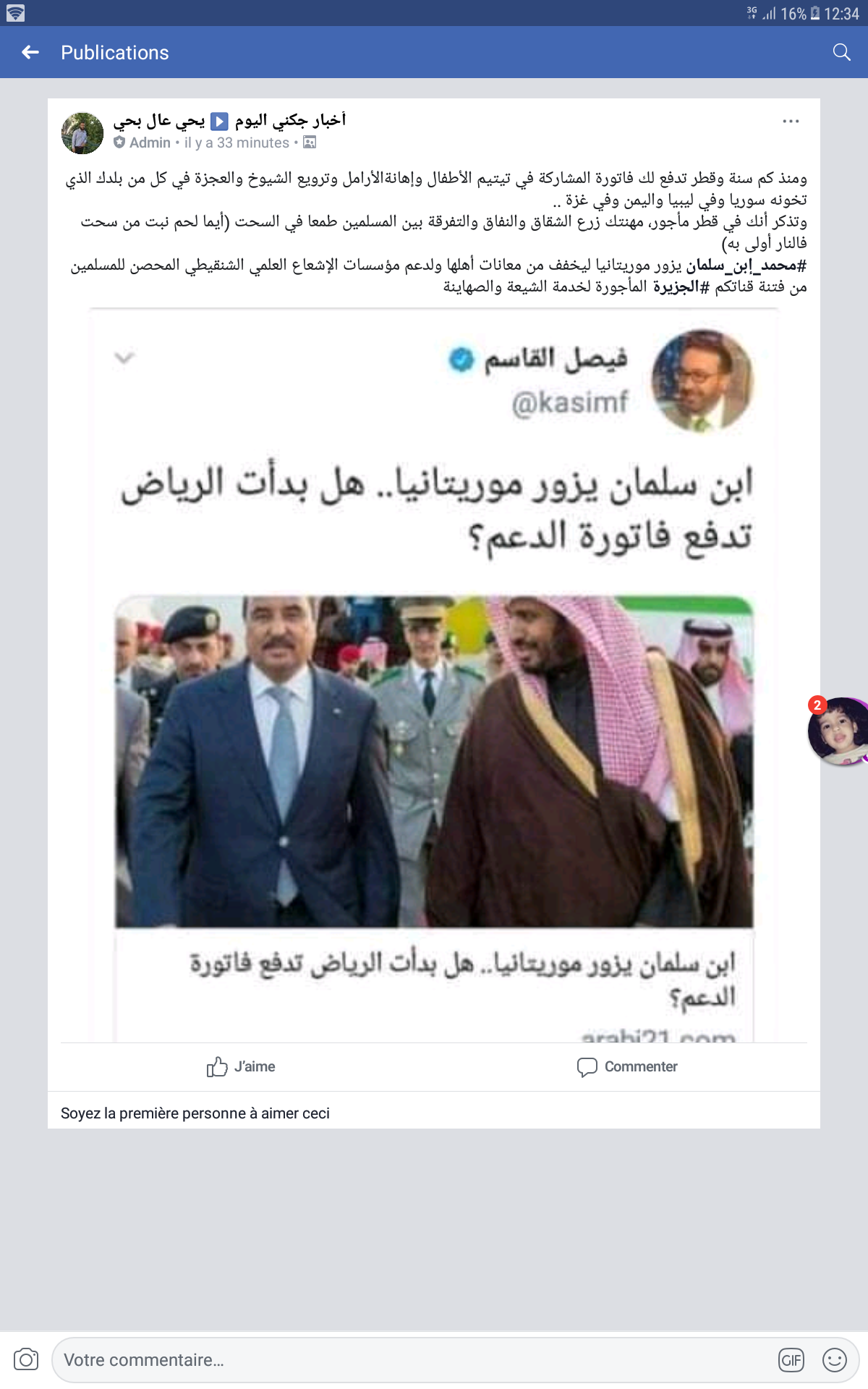Click the #الجزيرة hashtag link
The height and width of the screenshot is (1389, 868).
pos(681,287)
